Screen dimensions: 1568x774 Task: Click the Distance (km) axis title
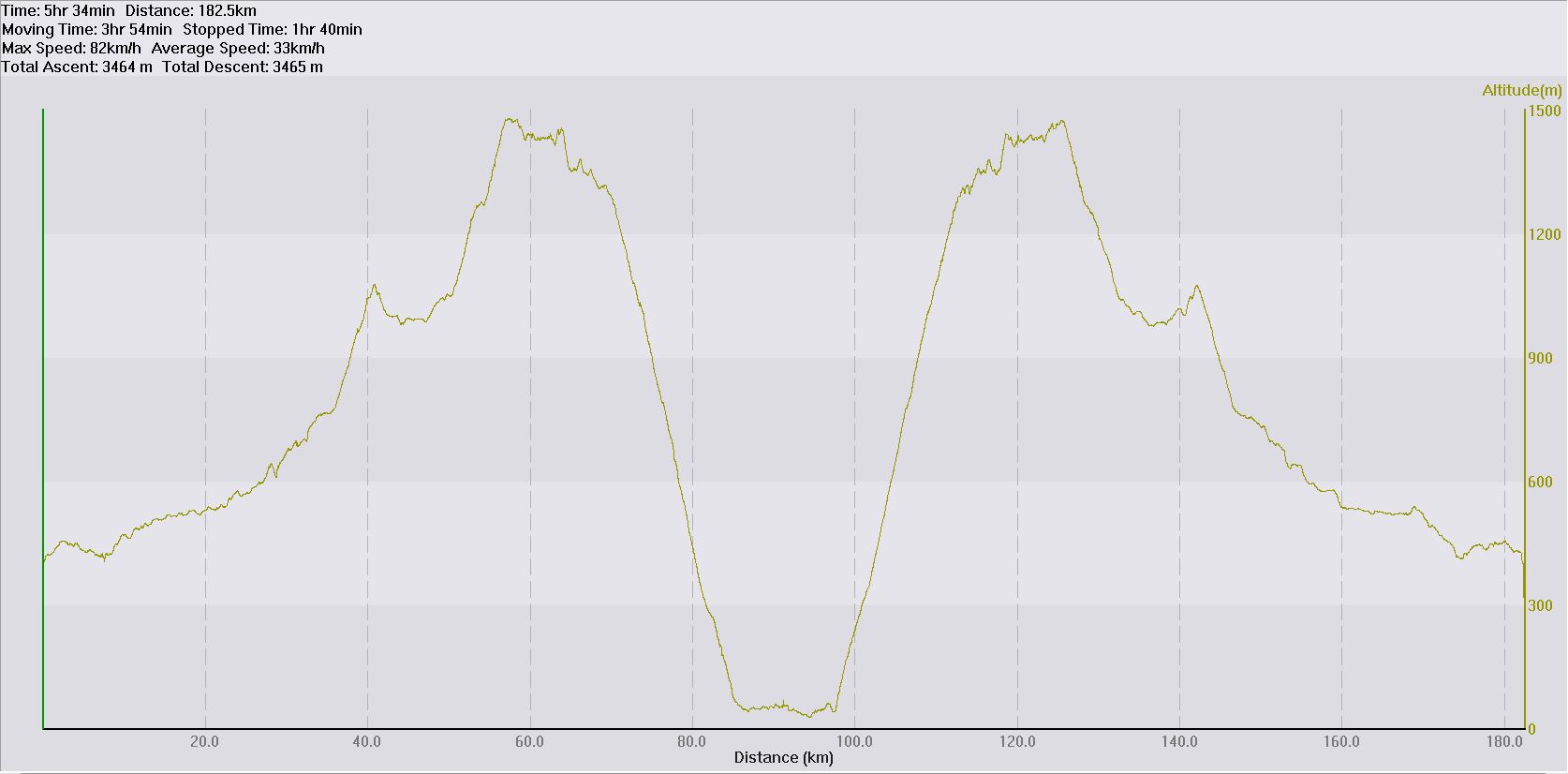[783, 758]
